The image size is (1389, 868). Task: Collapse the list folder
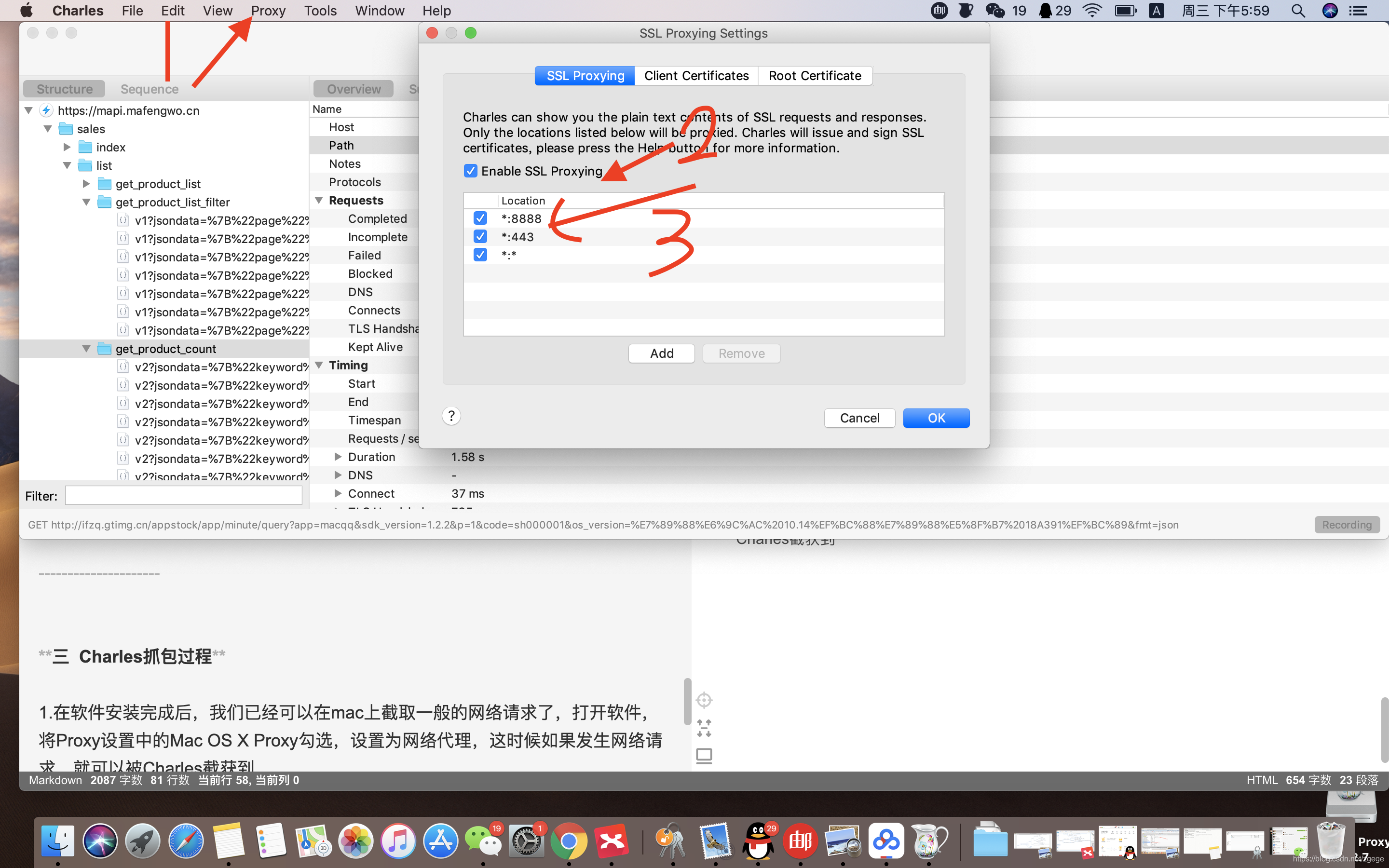point(67,165)
